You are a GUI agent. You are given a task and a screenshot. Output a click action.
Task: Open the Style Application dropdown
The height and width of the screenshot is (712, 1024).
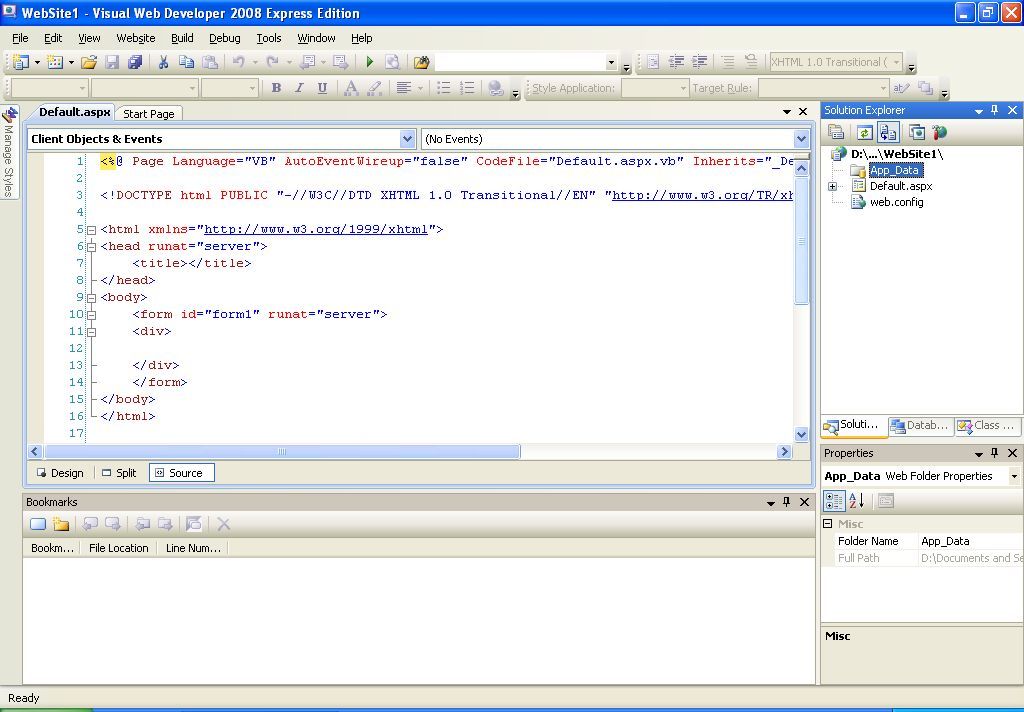683,88
